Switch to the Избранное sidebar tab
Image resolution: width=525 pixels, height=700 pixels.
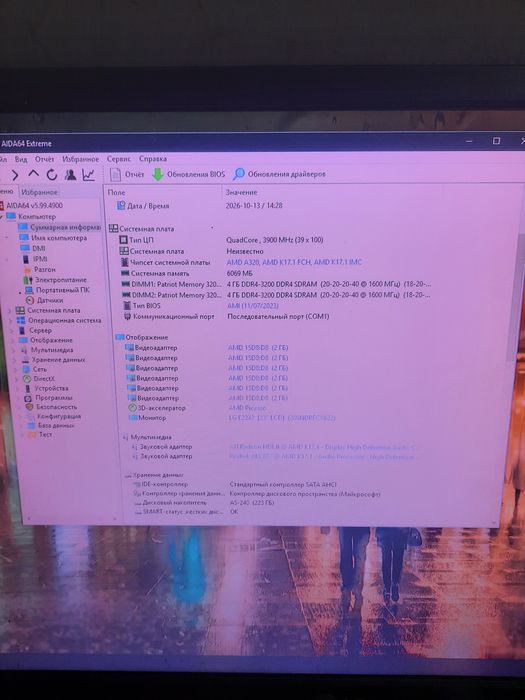click(40, 192)
